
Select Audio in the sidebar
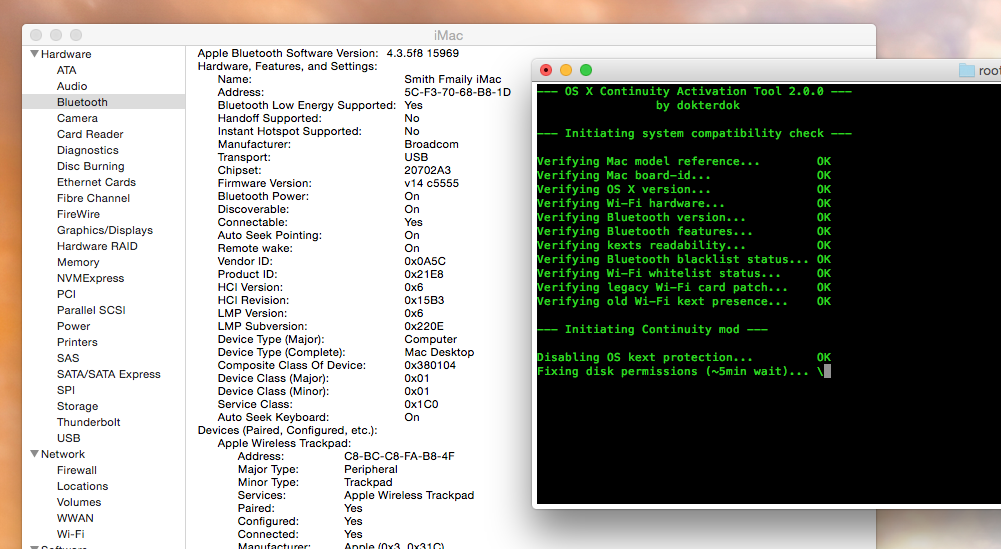pos(72,86)
